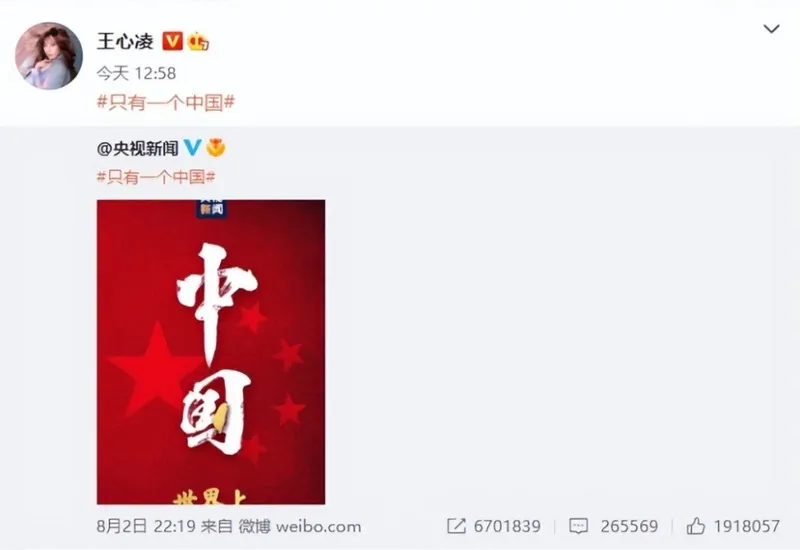Click the thumbs-up like icon
The height and width of the screenshot is (550, 800).
pyautogui.click(x=696, y=526)
